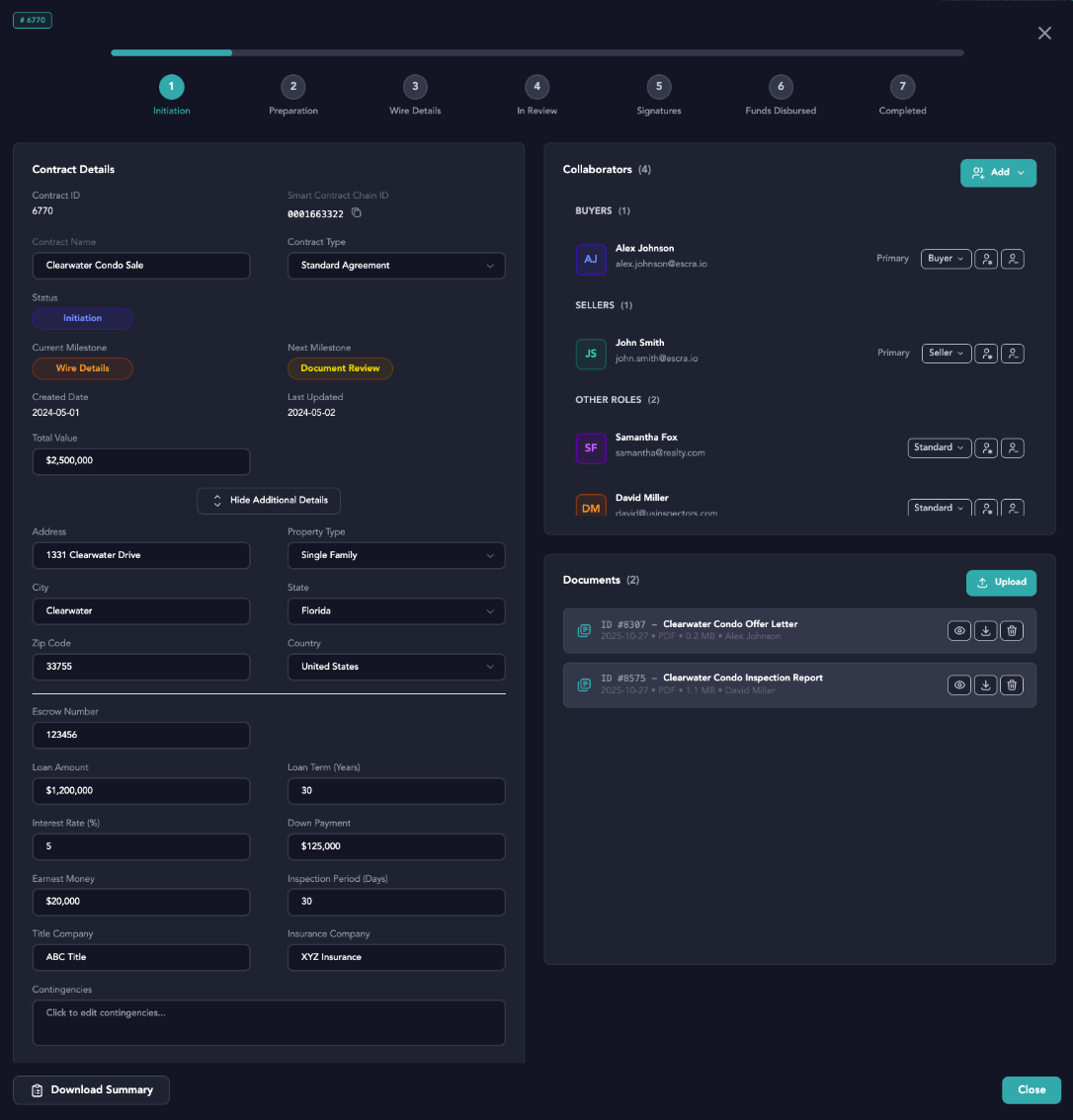Open user settings for Alex Johnson
The height and width of the screenshot is (1120, 1073).
986,260
